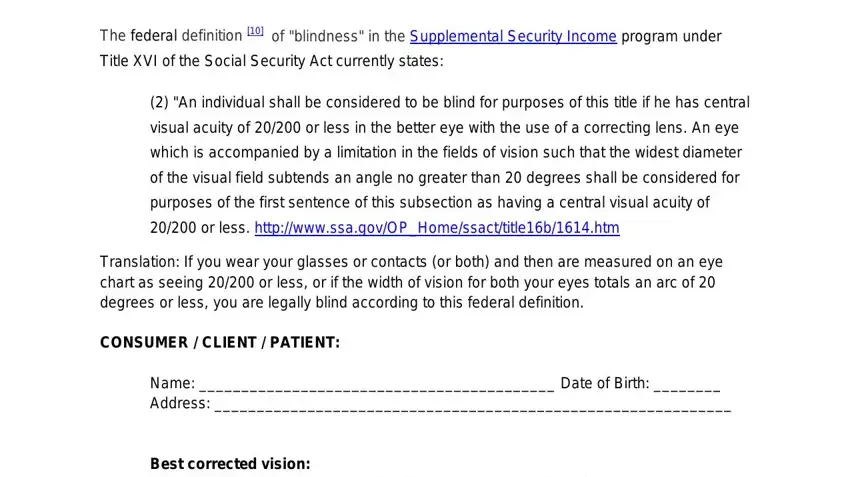The image size is (850, 477).
Task: Click the Best corrected vision heading
Action: (230, 464)
